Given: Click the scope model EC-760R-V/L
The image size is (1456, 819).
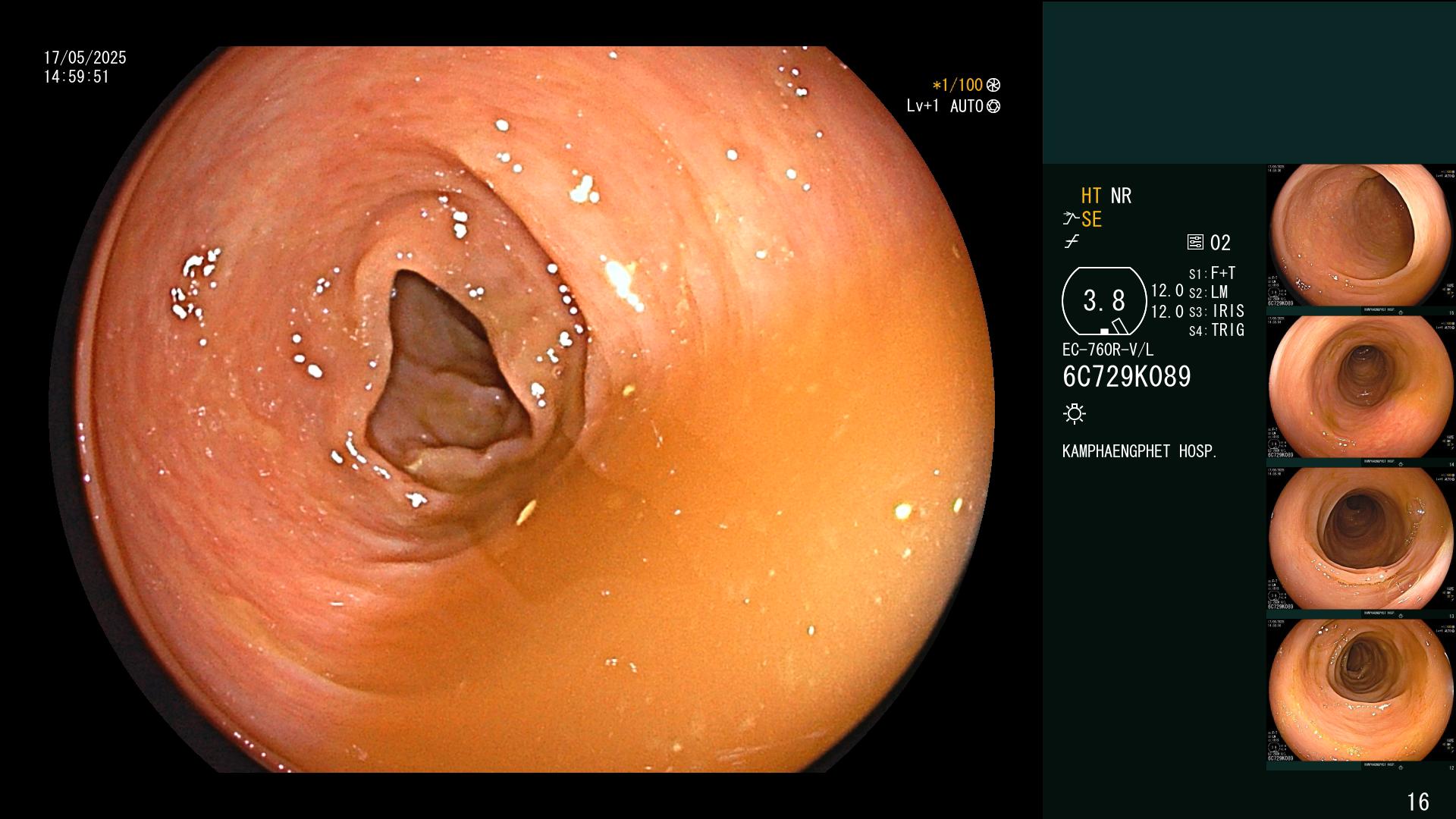Looking at the screenshot, I should 1108,350.
